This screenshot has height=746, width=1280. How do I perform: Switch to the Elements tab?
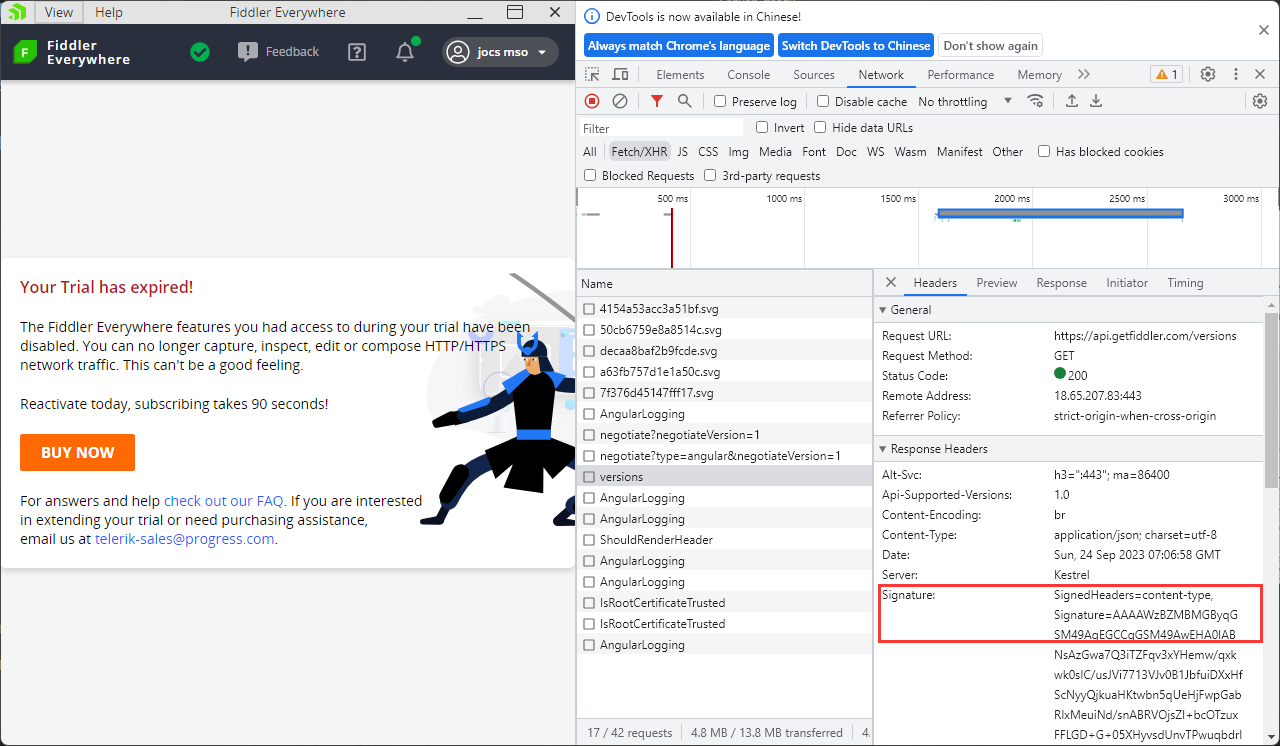tap(680, 75)
